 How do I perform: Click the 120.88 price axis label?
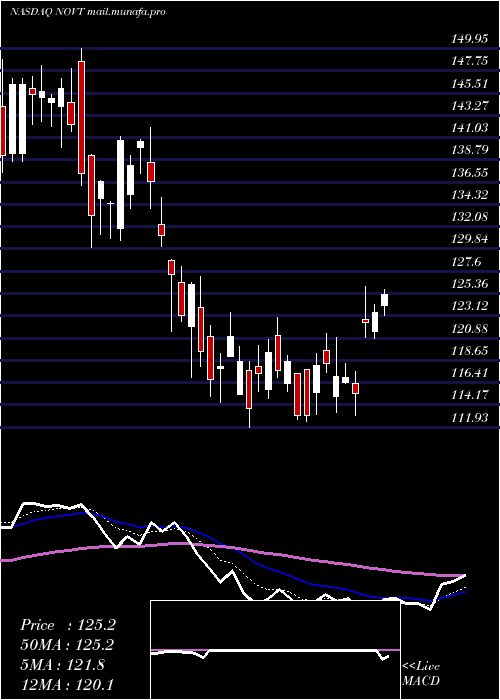tap(470, 328)
